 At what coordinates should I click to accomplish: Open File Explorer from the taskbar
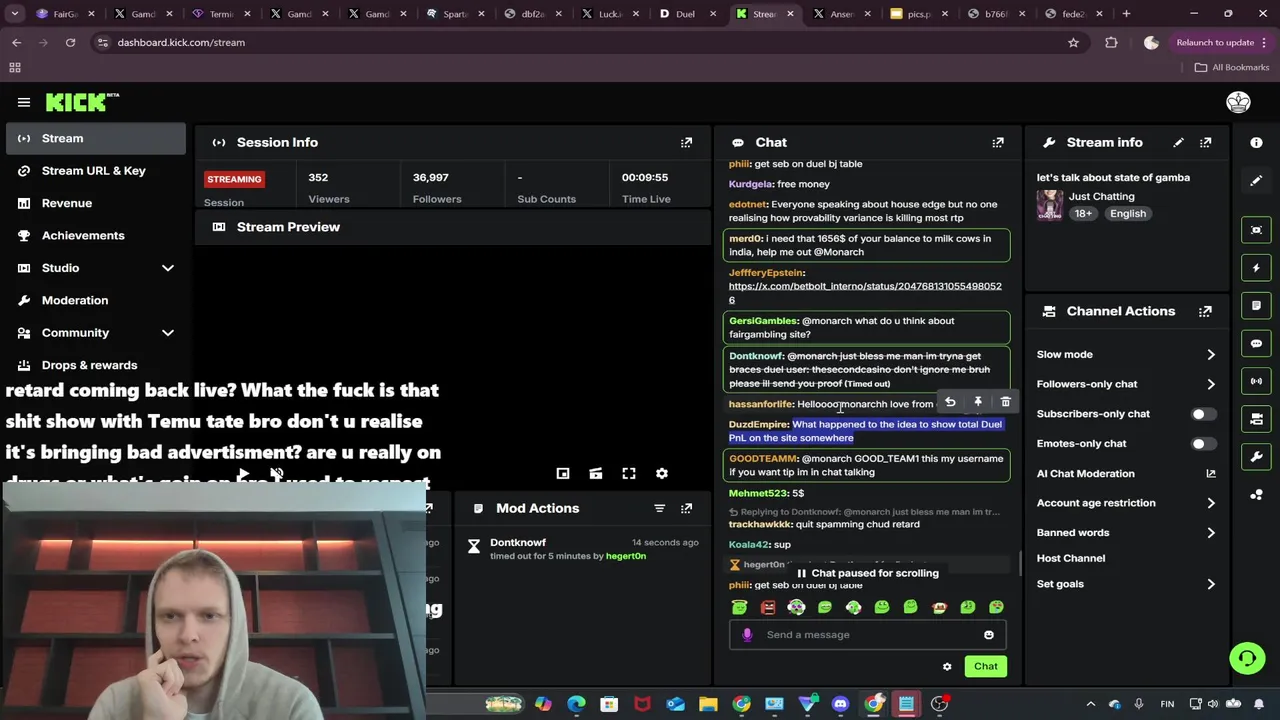[x=708, y=704]
